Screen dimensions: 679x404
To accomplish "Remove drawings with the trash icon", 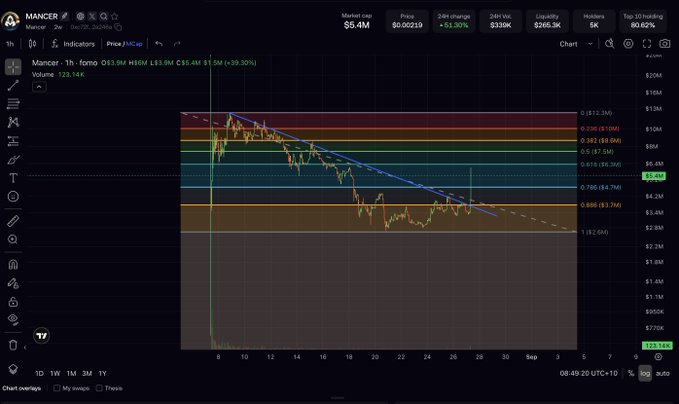I will 13,345.
